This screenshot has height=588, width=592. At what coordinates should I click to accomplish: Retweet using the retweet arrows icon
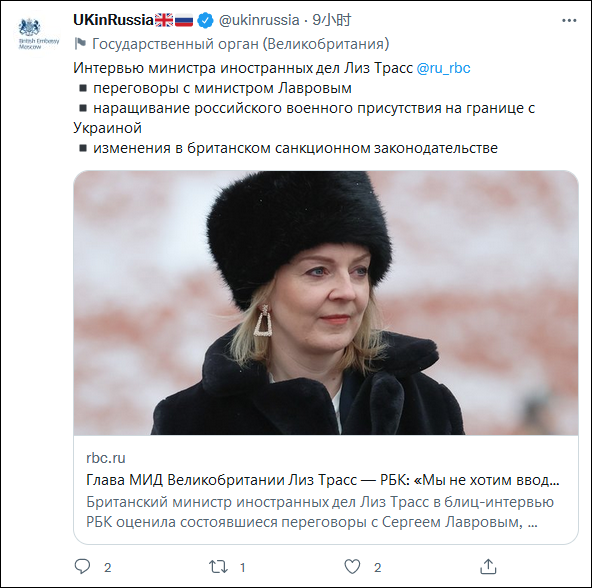tap(218, 567)
